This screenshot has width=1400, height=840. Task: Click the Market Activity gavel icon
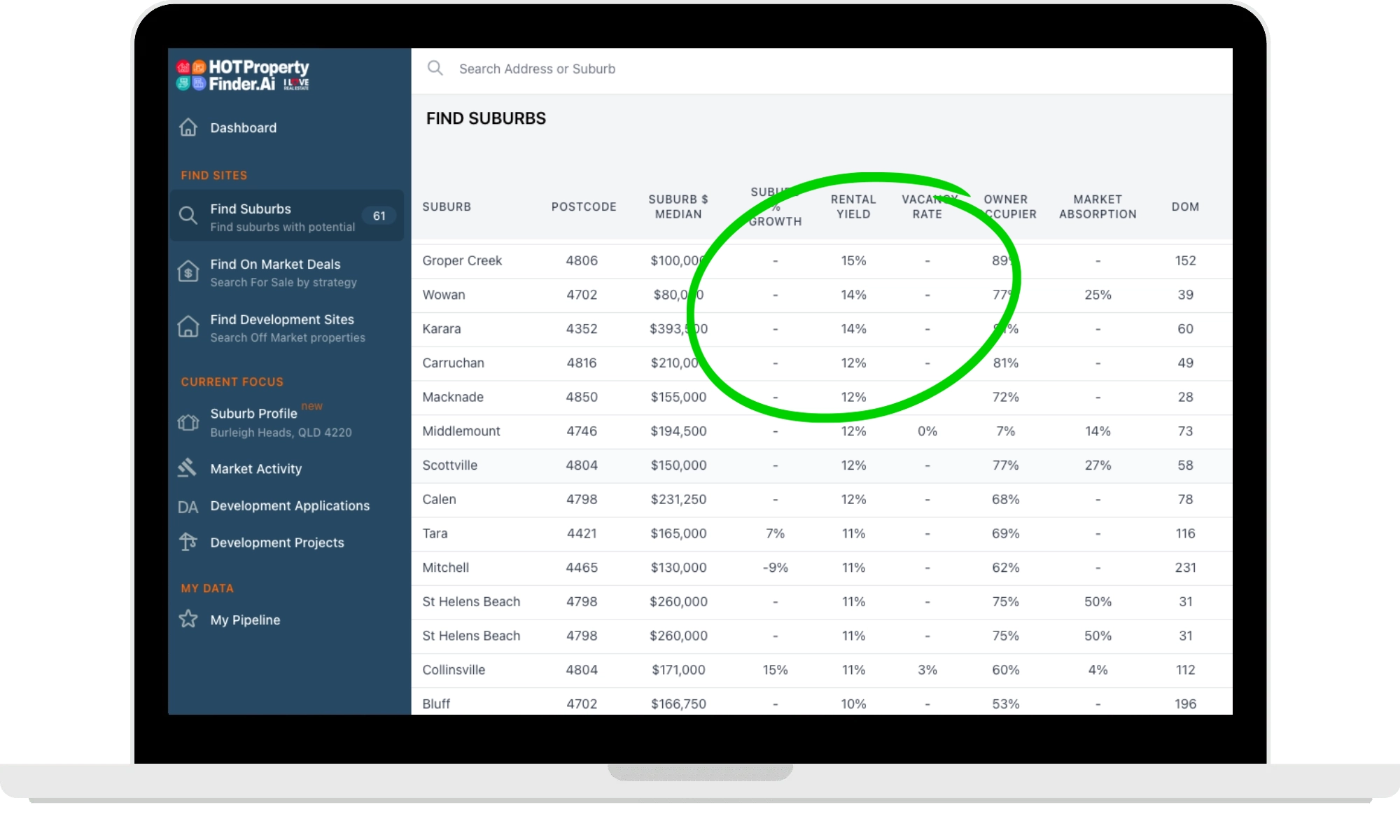pyautogui.click(x=188, y=468)
